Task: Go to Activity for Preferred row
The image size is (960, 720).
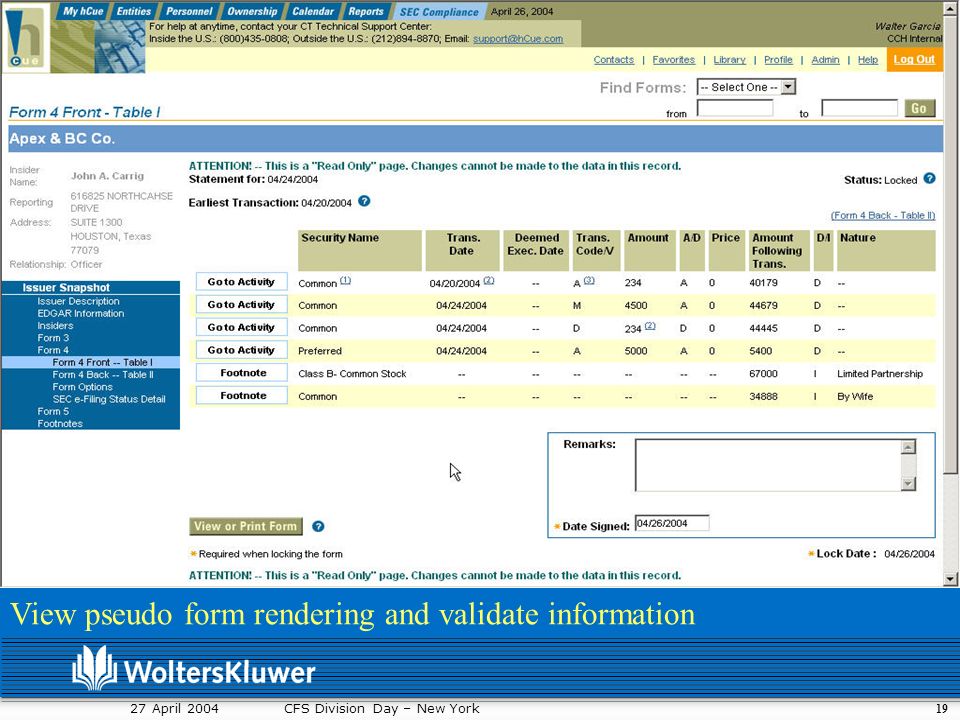Action: 241,350
